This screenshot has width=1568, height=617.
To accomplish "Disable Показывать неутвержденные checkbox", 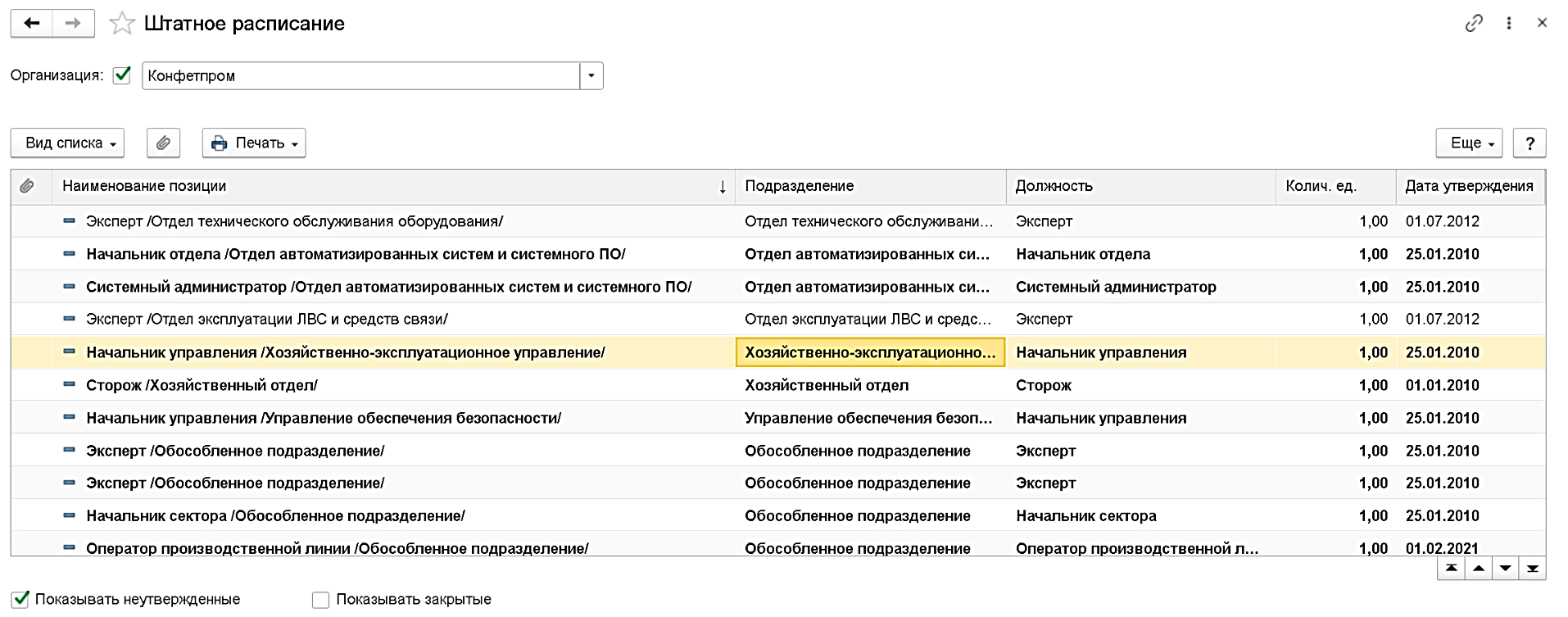I will (20, 600).
